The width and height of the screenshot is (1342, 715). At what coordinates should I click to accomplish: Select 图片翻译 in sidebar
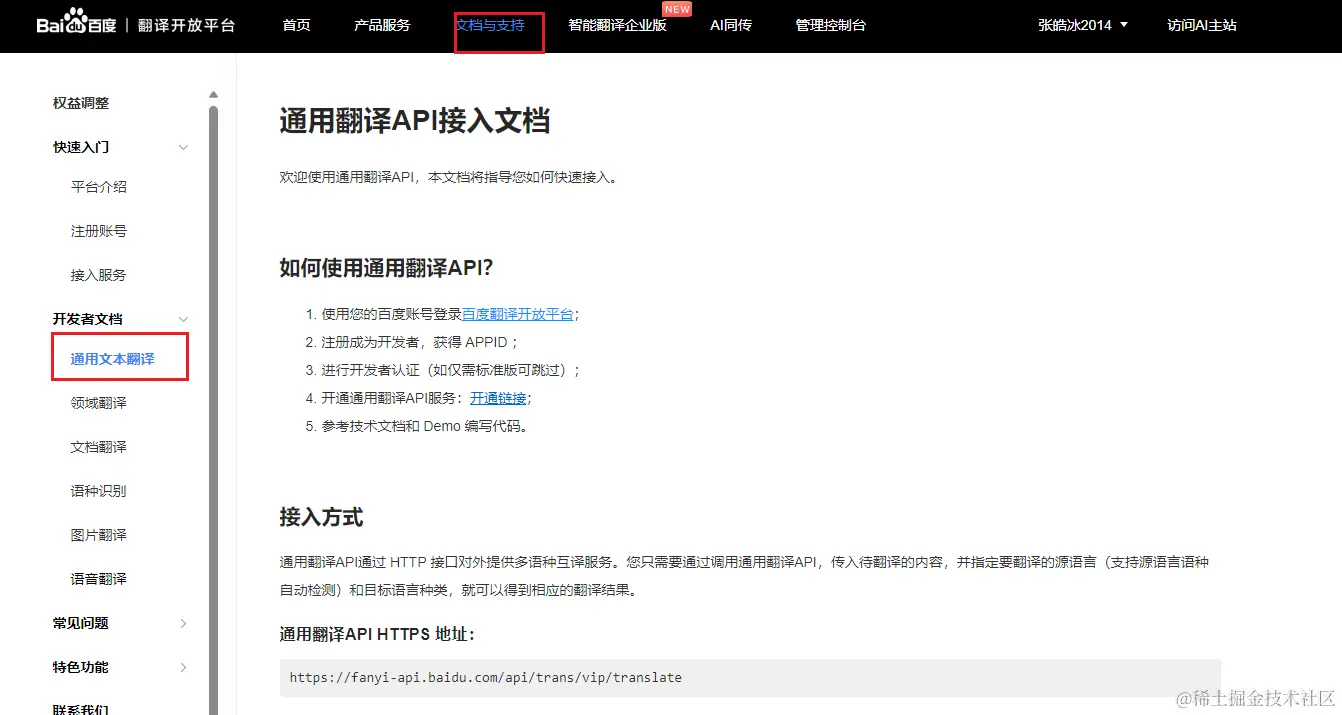[99, 535]
